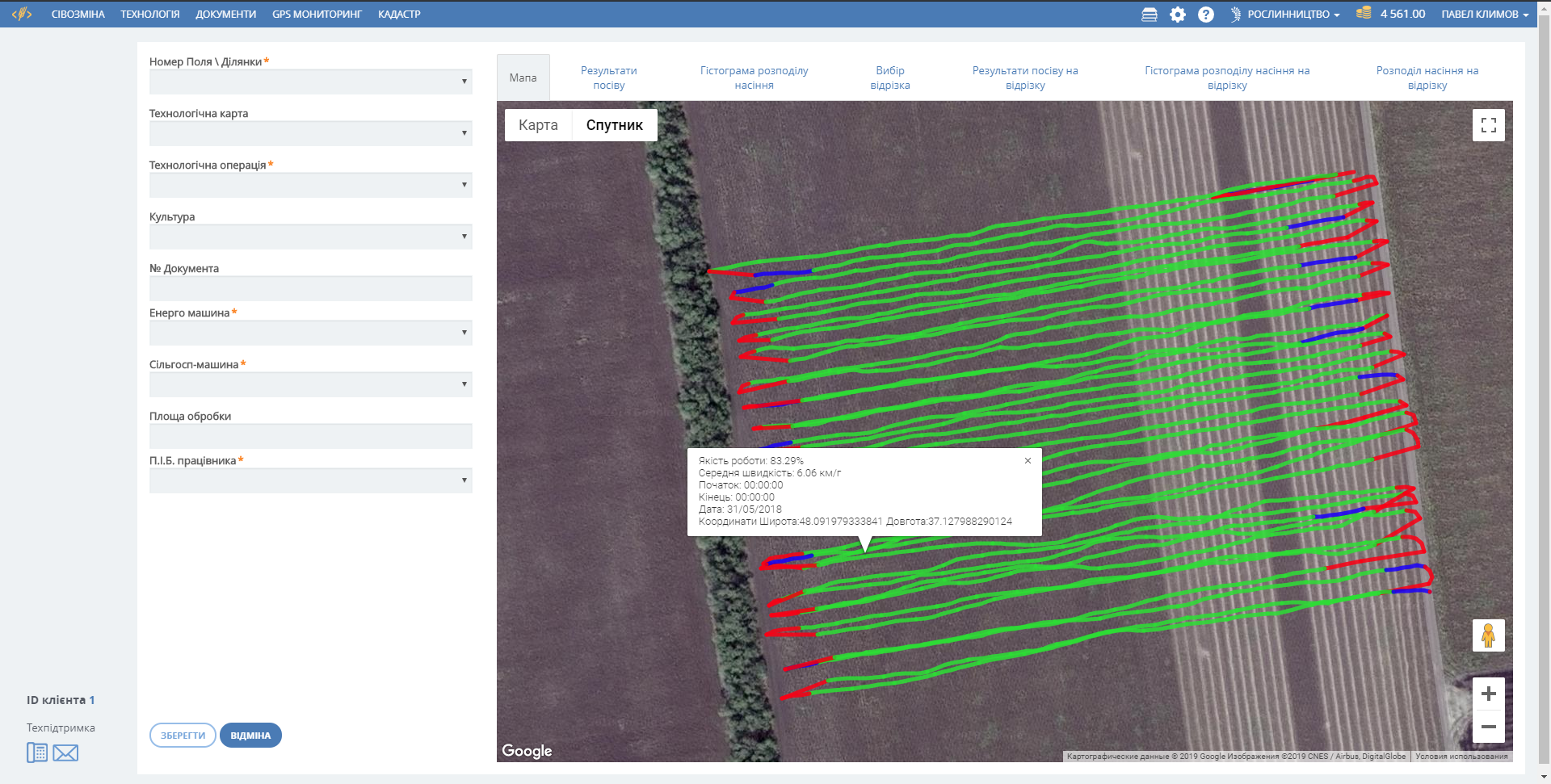Expand the РОСЛИННИЦТВО header dropdown
The image size is (1551, 784).
point(1292,15)
